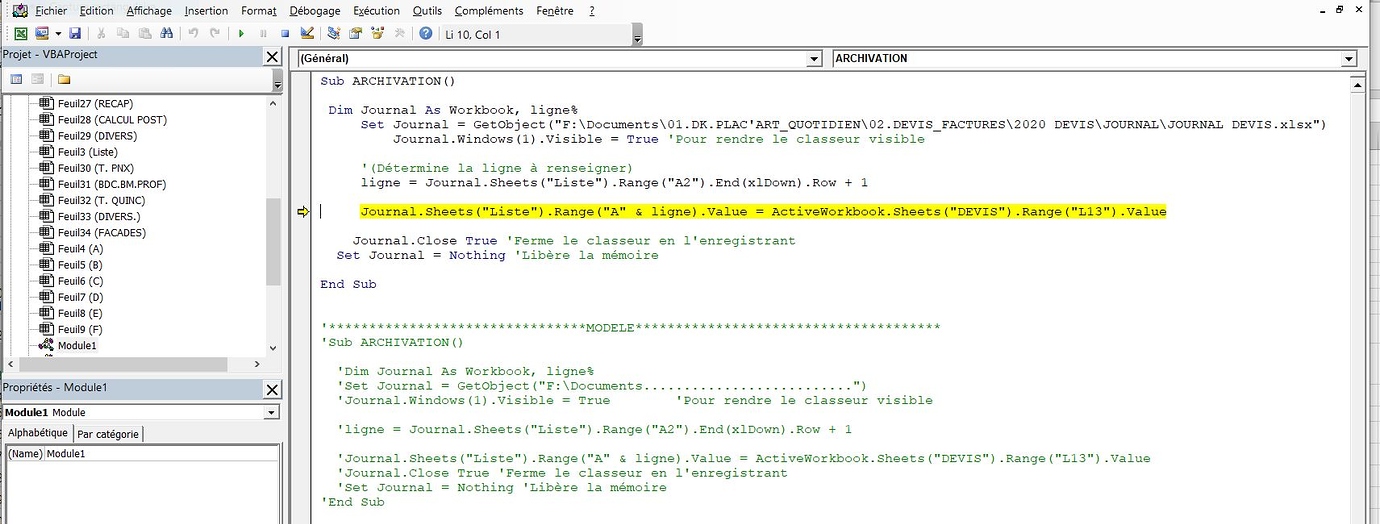Click project tree vertical scrollbar thumb
This screenshot has height=524, width=1380.
pyautogui.click(x=274, y=241)
